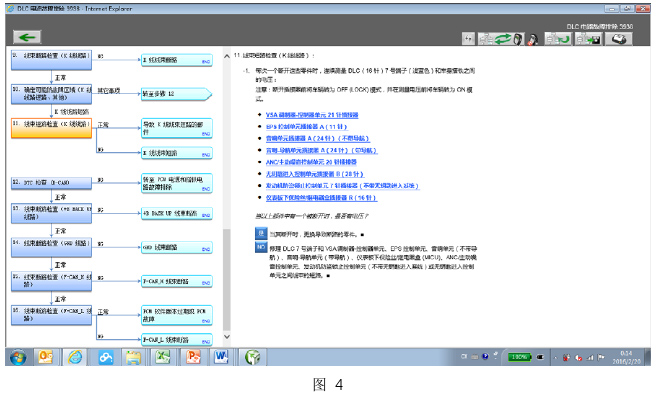Click the blue YES answer button
Viewport: 659px width, 398px height.
point(261,234)
